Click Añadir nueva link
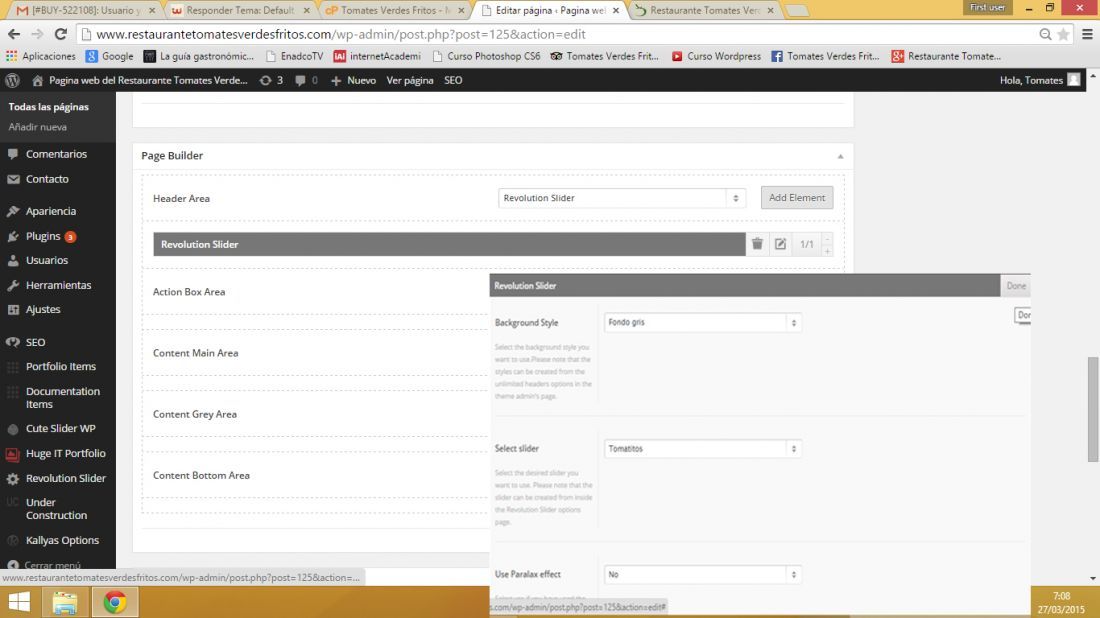1100x618 pixels. tap(38, 127)
